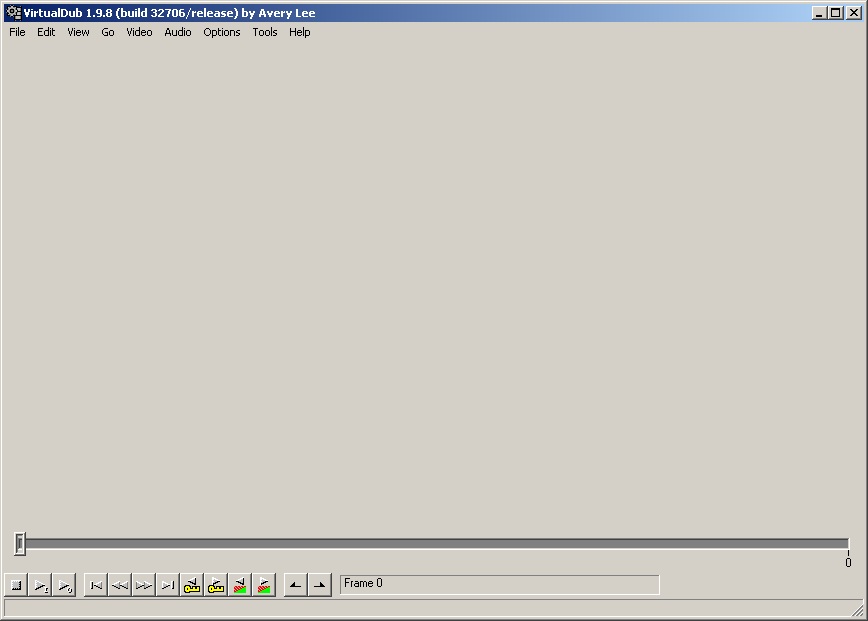868x621 pixels.
Task: Step backward one frame
Action: [120, 585]
